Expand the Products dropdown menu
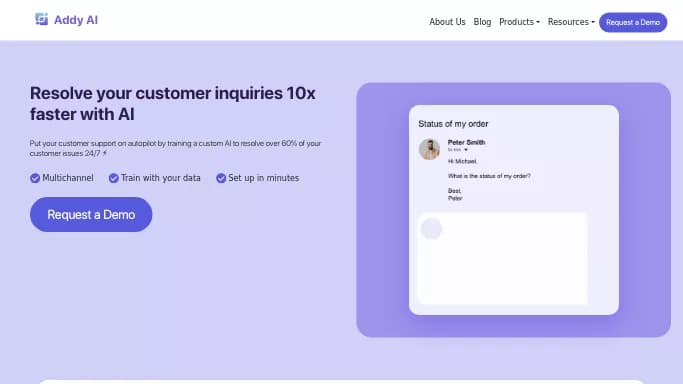683x384 pixels. tap(519, 22)
